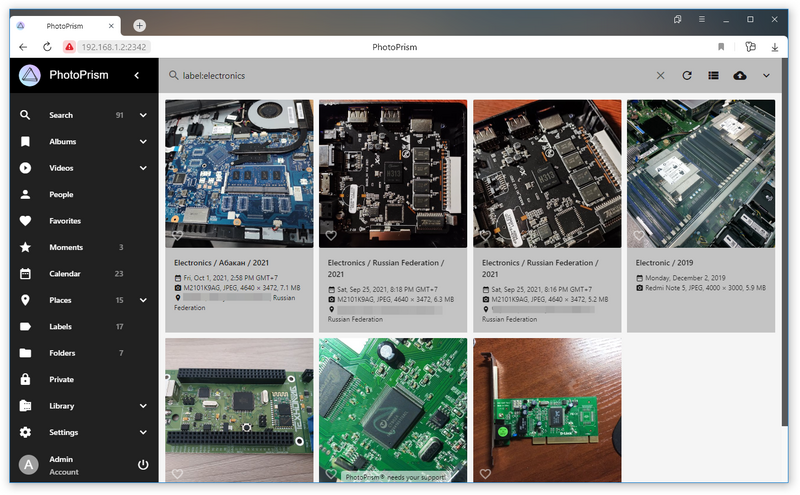
Task: Click the browser collections icon at top
Action: [678, 19]
